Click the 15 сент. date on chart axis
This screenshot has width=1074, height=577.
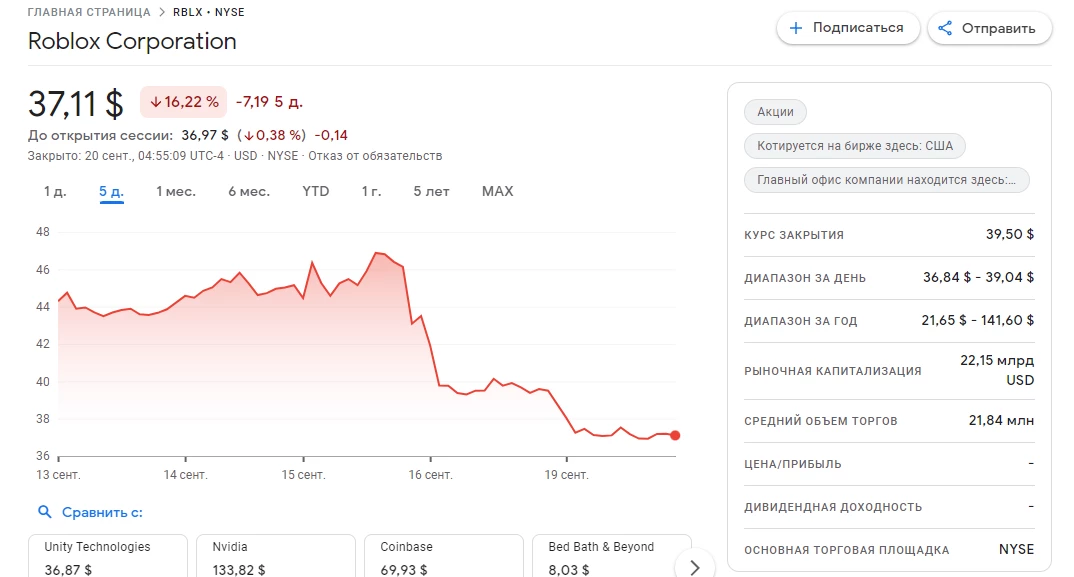(303, 475)
